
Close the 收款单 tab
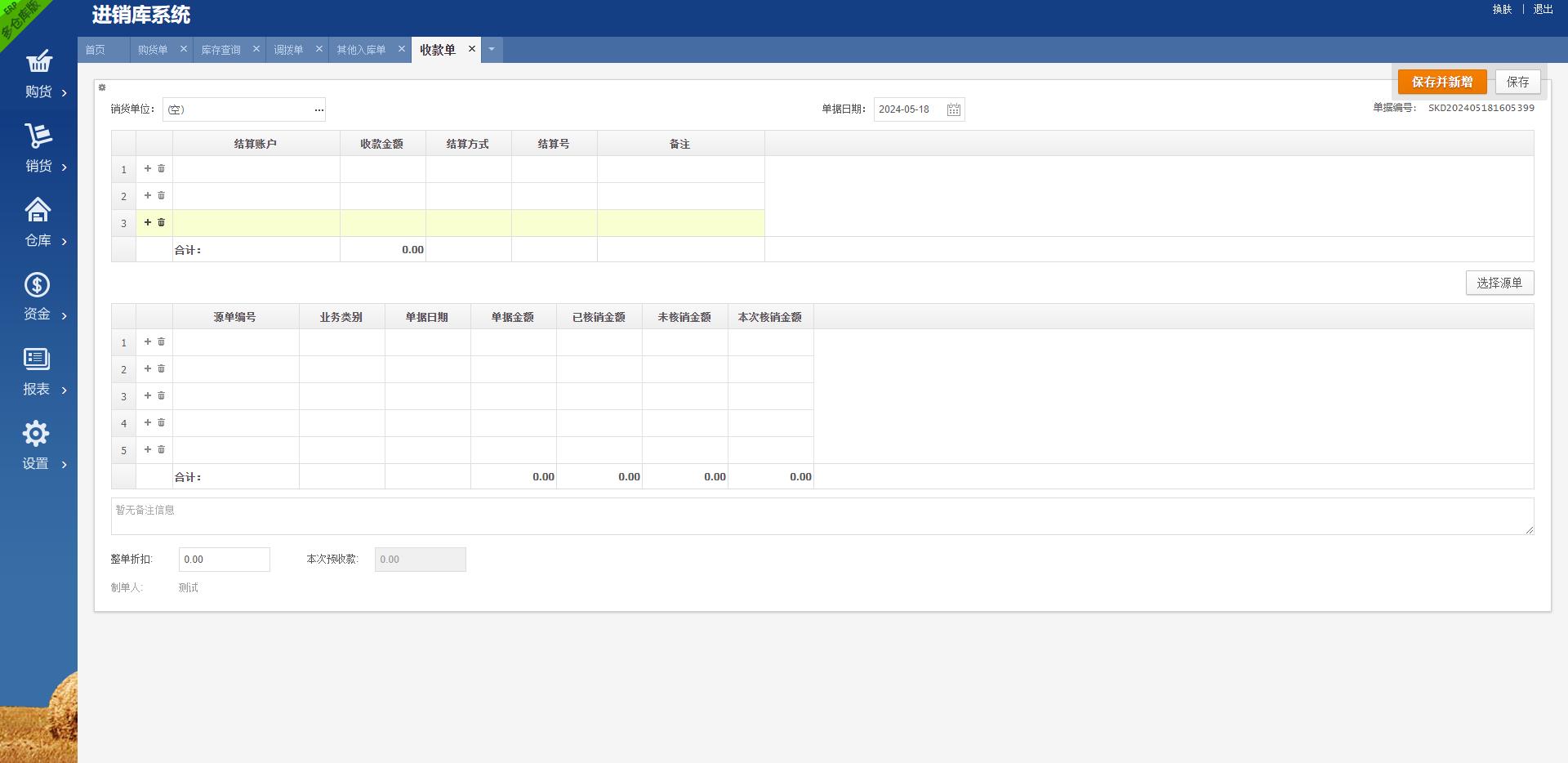pos(471,49)
